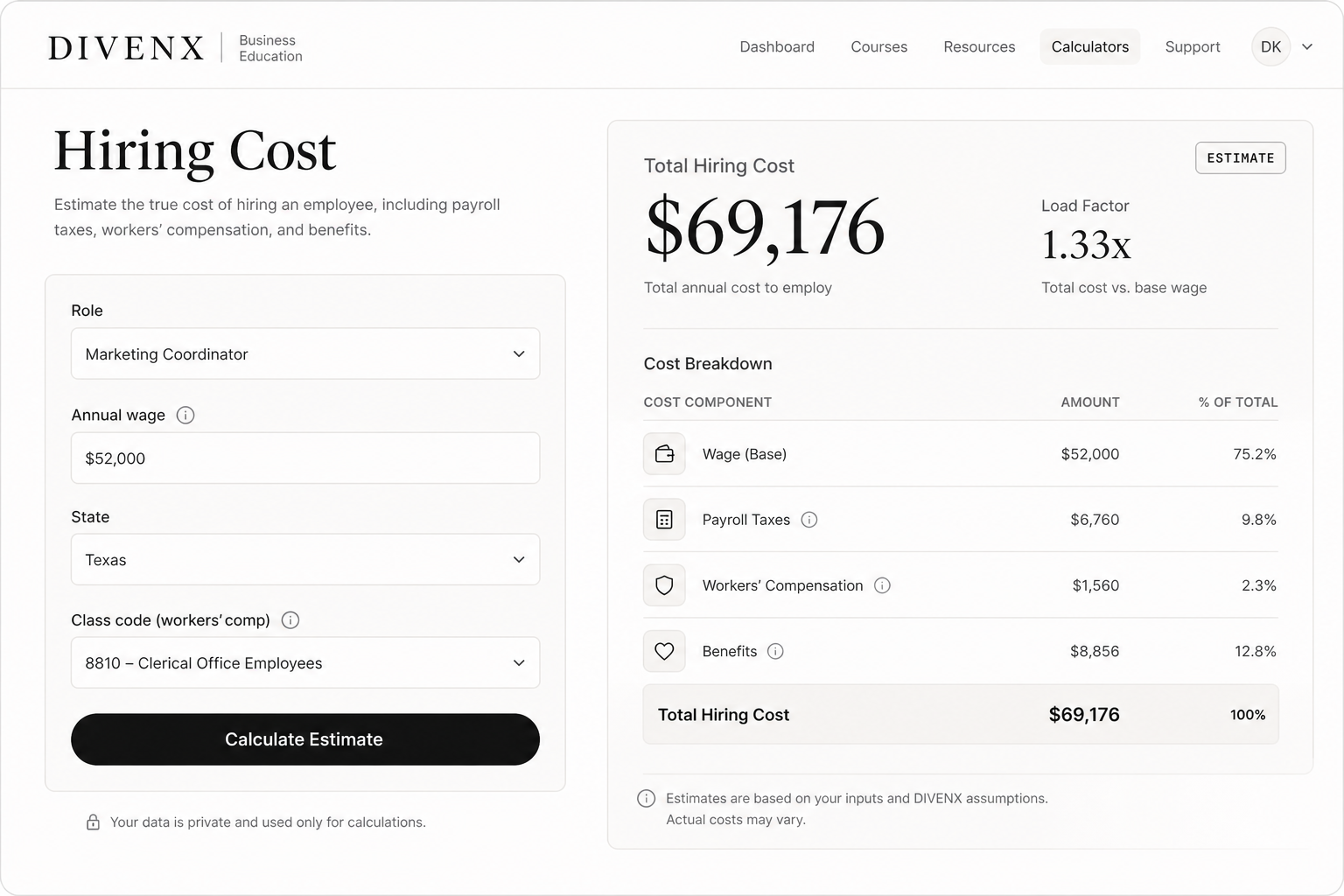Click the 100% total cell
This screenshot has width=1344, height=896.
tap(1248, 715)
